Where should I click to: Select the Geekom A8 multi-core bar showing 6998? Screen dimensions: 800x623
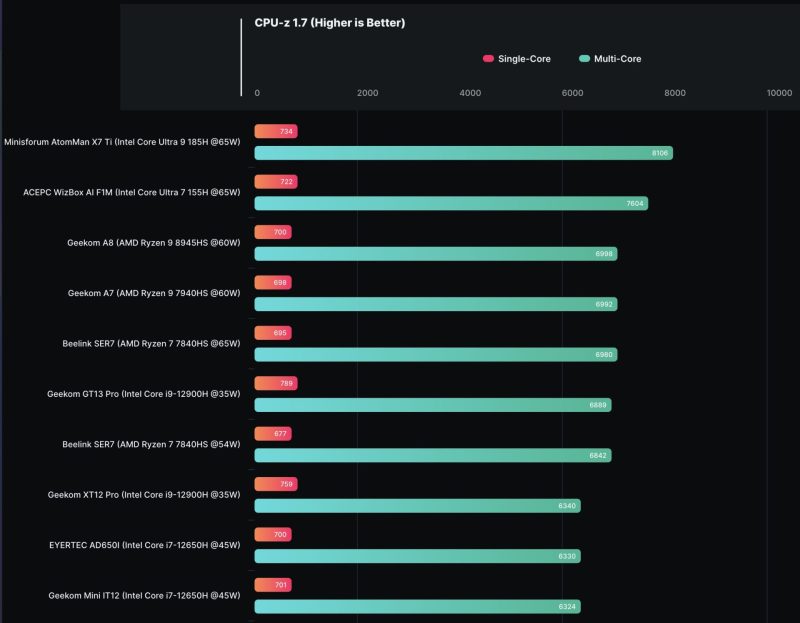[435, 254]
